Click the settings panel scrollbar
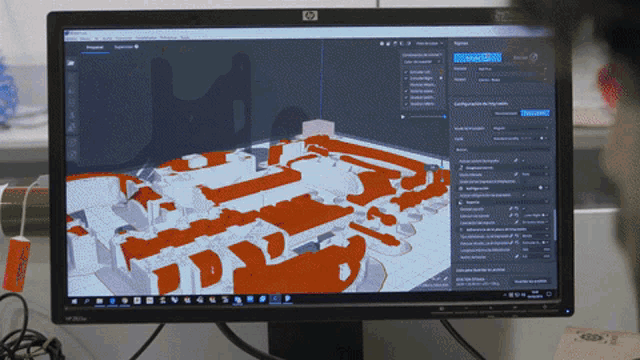The image size is (640, 360). (554, 225)
